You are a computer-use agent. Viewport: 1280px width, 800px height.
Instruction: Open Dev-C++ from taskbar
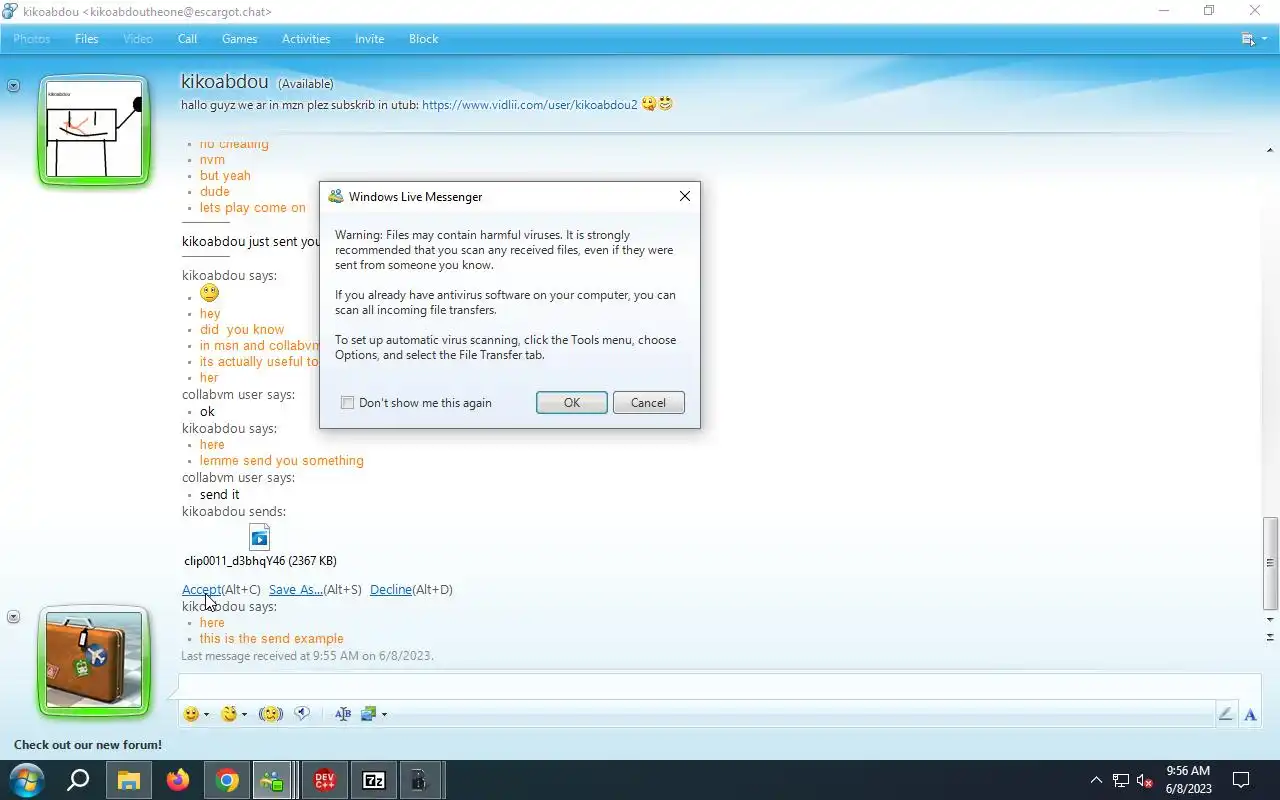(x=325, y=780)
